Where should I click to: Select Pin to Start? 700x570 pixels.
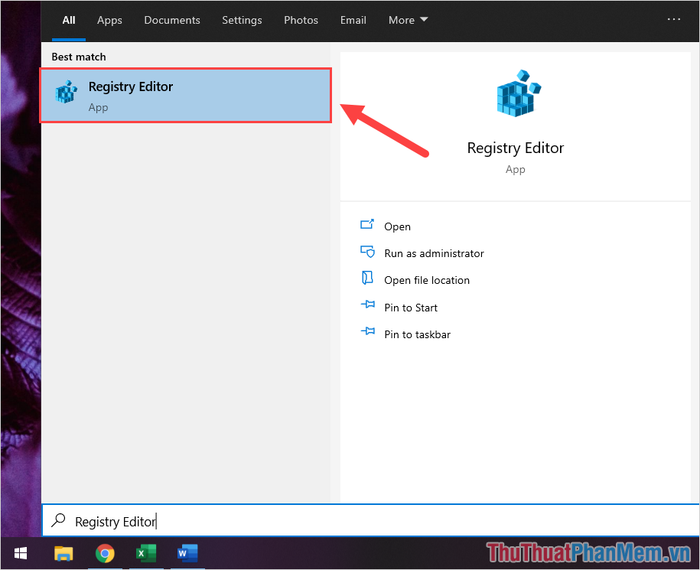point(411,308)
